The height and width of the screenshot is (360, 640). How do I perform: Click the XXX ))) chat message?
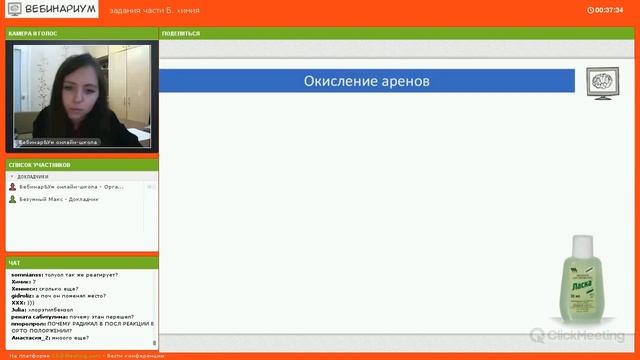(23, 302)
